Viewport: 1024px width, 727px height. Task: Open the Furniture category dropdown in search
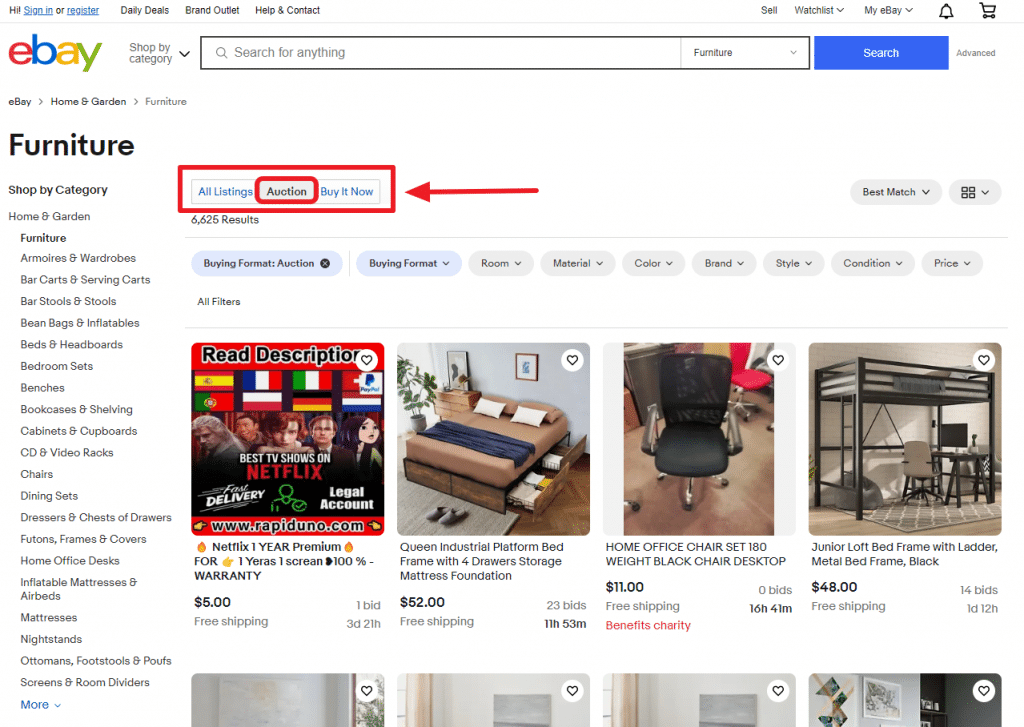pyautogui.click(x=745, y=53)
